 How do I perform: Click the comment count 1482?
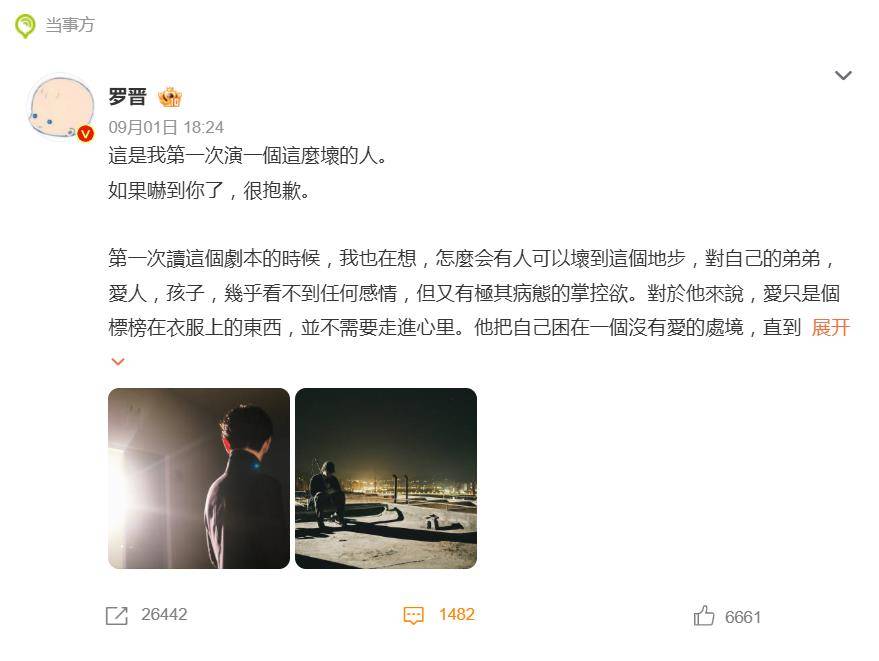457,614
